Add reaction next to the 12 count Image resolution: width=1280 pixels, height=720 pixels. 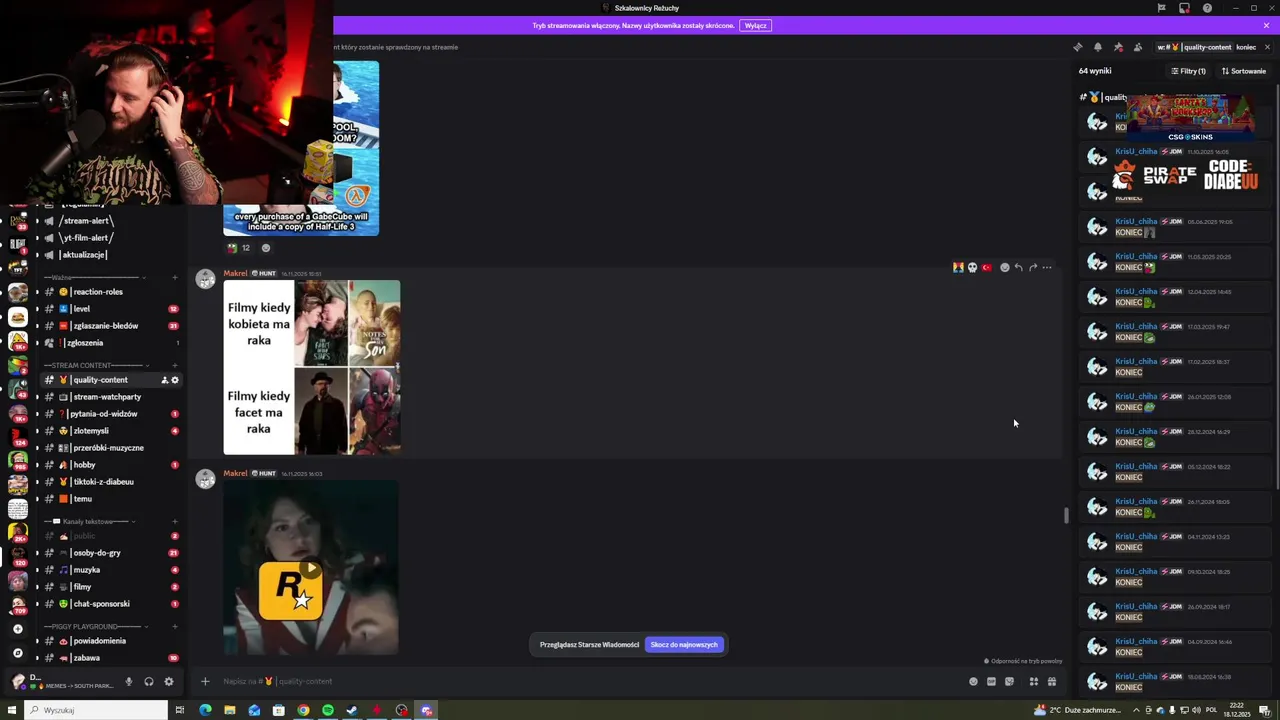(x=265, y=248)
